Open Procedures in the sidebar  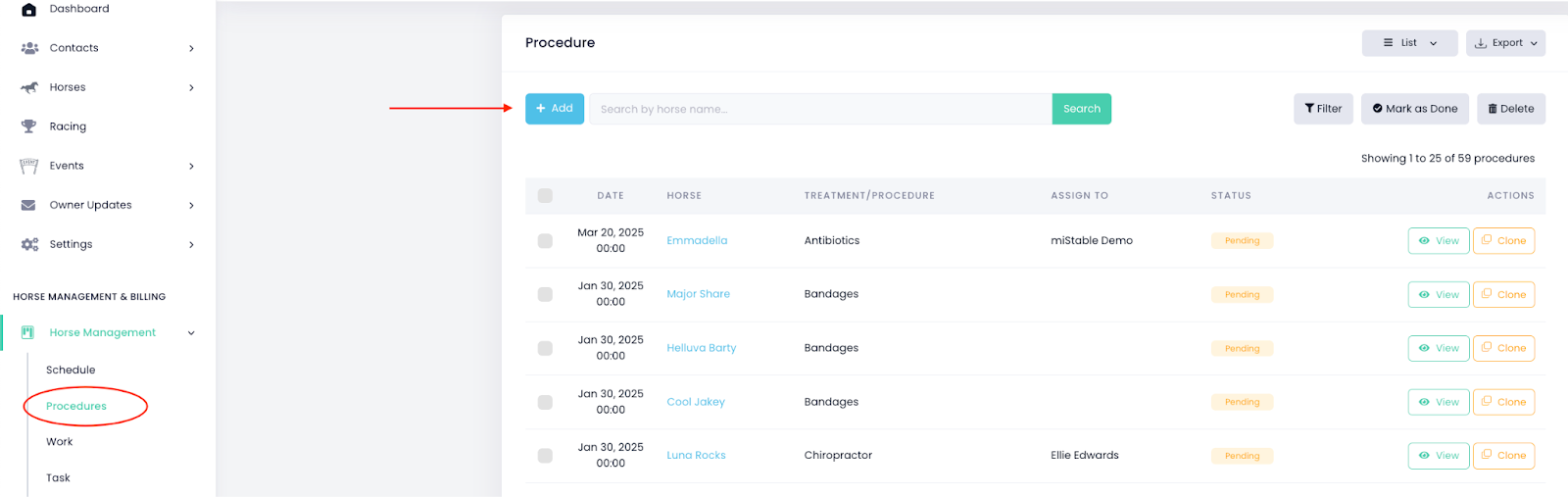[x=76, y=406]
